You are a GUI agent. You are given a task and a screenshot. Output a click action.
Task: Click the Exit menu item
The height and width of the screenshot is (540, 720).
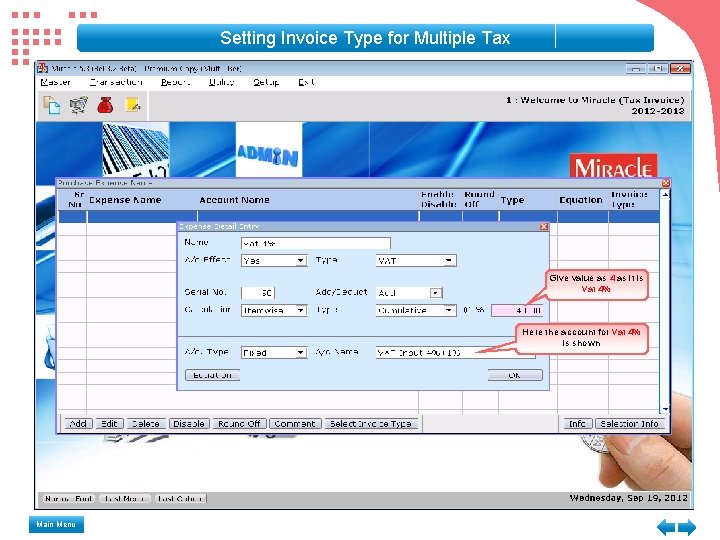pyautogui.click(x=306, y=82)
